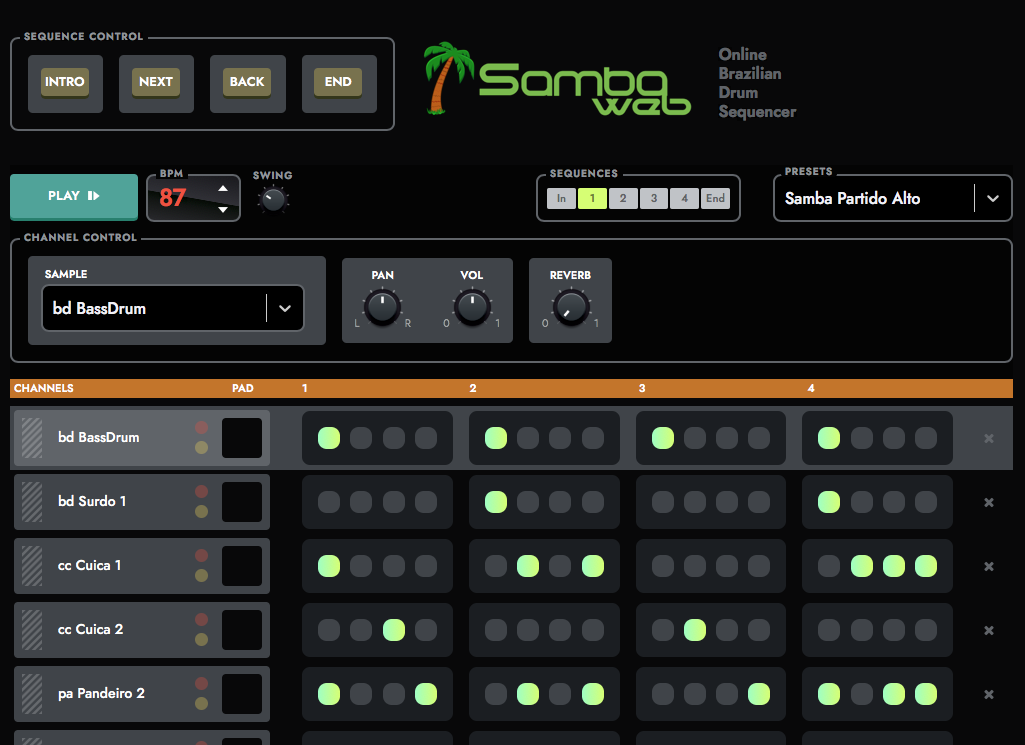Click the VOL knob in channel control

point(471,307)
